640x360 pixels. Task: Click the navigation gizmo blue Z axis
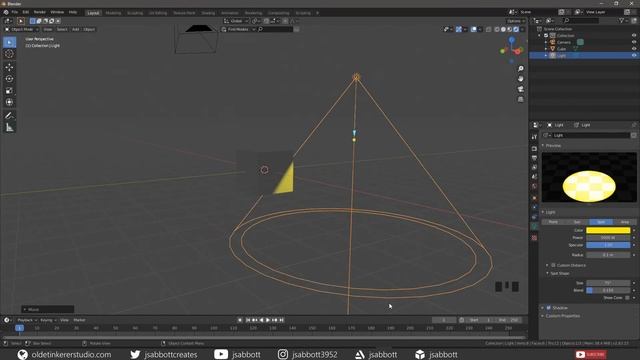[511, 40]
